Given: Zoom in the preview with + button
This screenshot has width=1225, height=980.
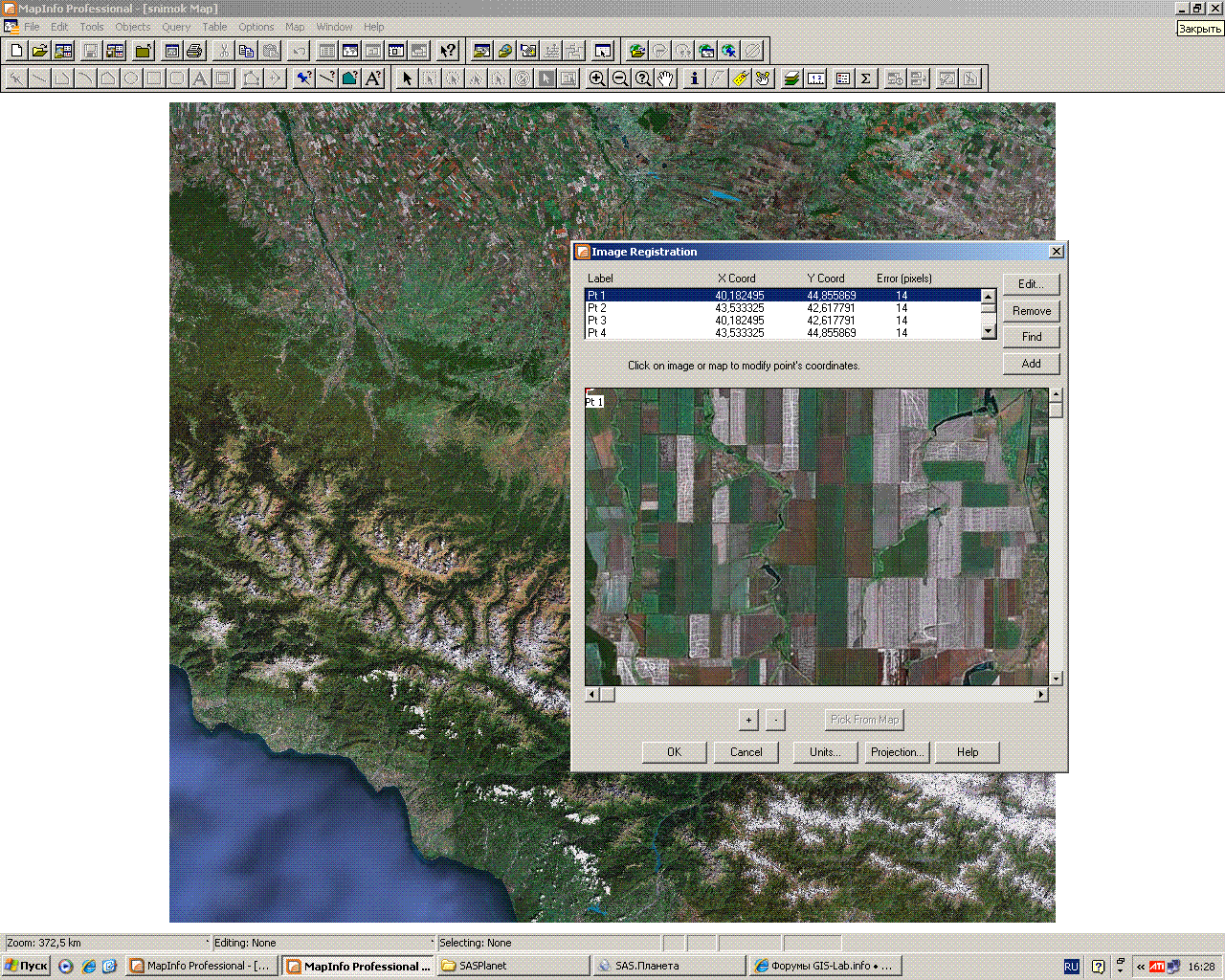Looking at the screenshot, I should pyautogui.click(x=748, y=720).
